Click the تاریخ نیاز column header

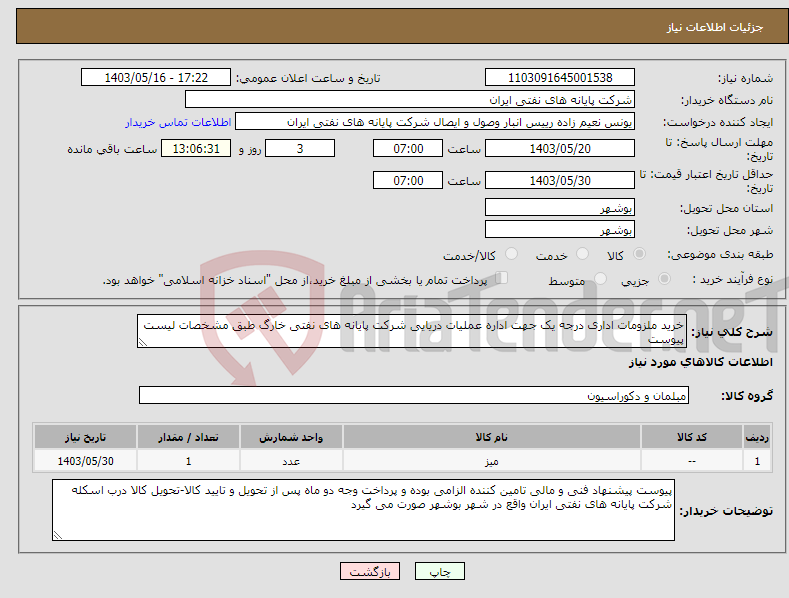click(x=85, y=437)
